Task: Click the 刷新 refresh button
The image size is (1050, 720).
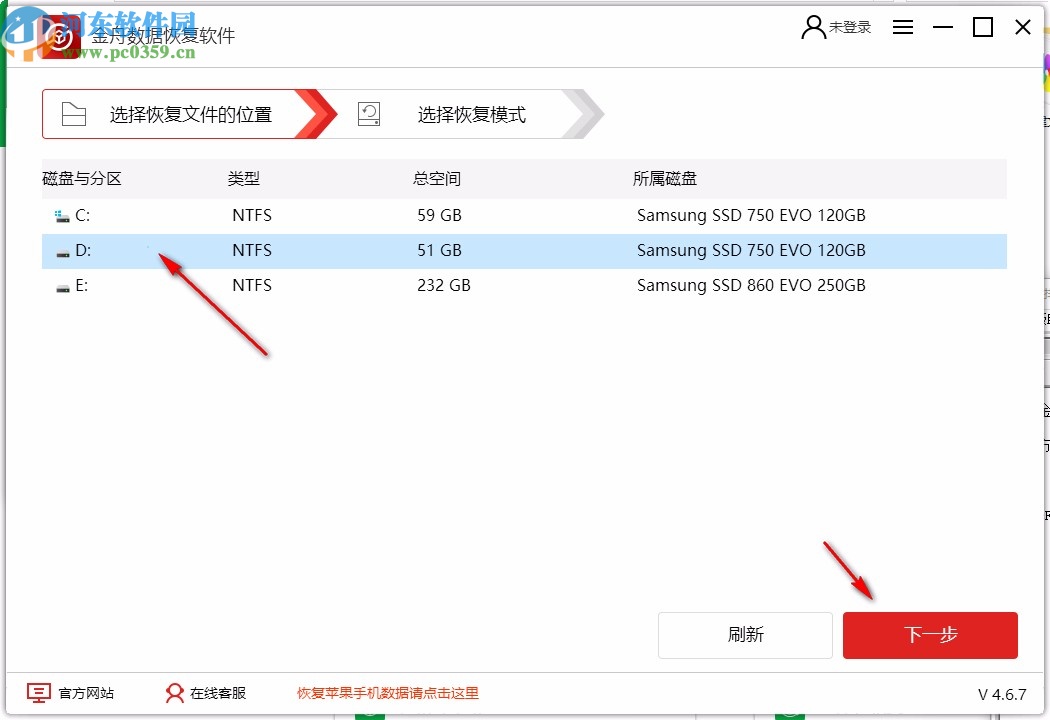Action: click(x=745, y=635)
